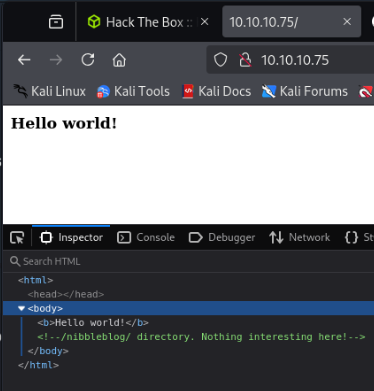374x391 pixels.
Task: Close the Hack The Box tab
Action: pos(205,22)
